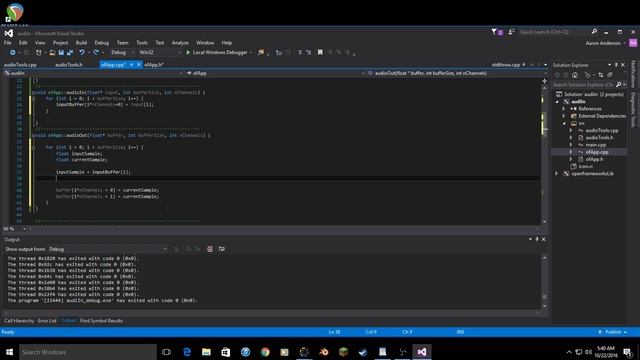Switch to the audioTools.h tab
This screenshot has width=640, height=360.
pyautogui.click(x=69, y=64)
